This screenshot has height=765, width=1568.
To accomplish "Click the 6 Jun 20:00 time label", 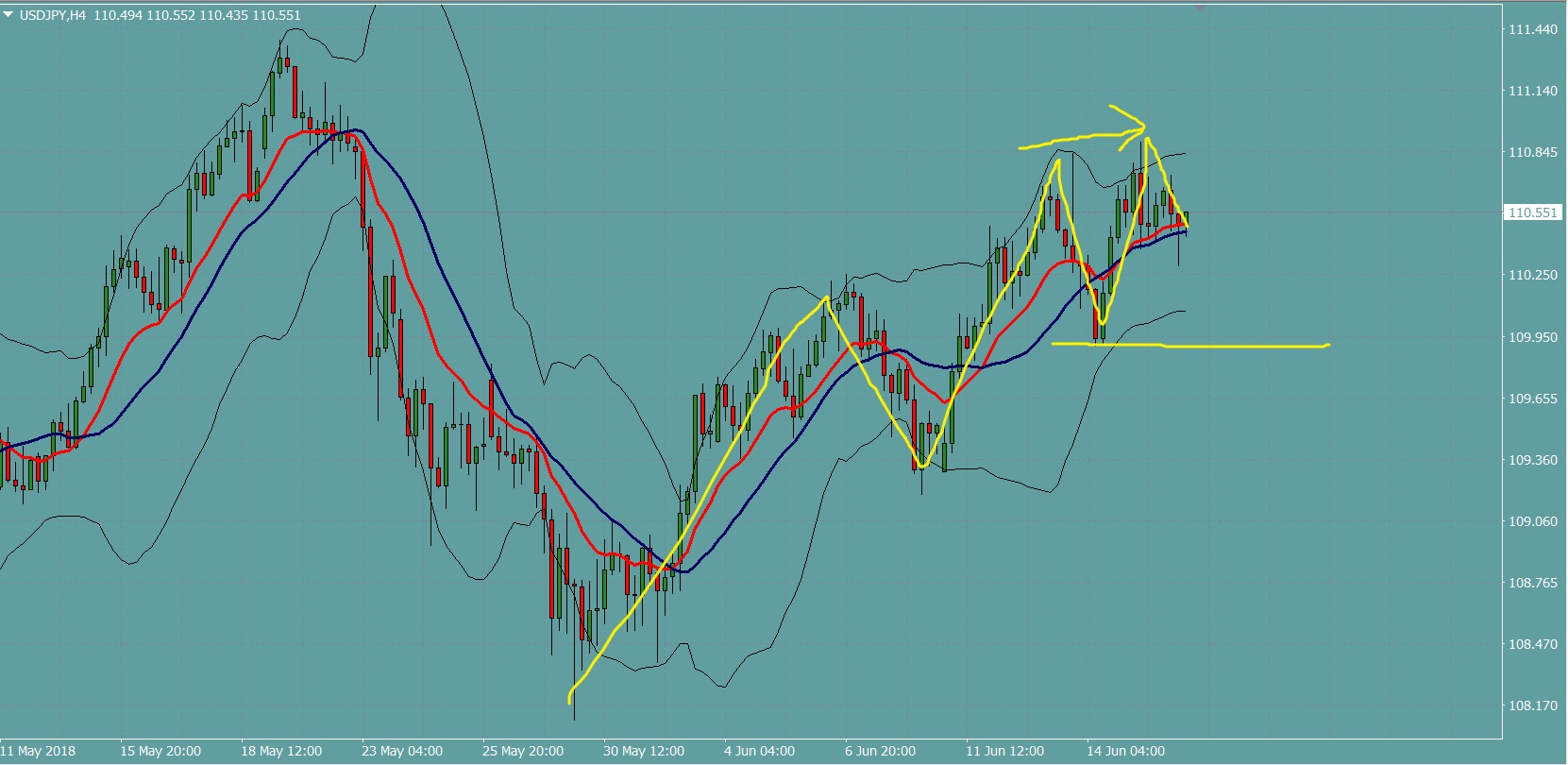I will point(880,752).
